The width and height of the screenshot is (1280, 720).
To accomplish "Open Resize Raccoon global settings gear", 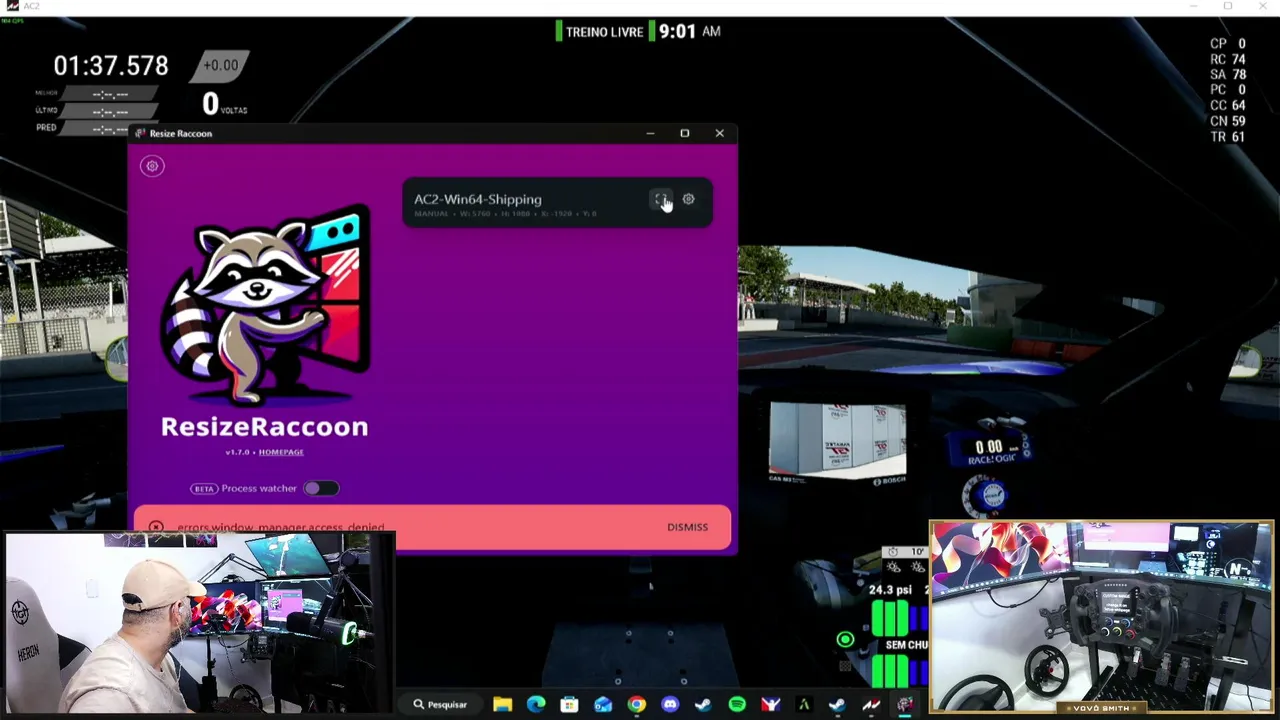I will click(x=152, y=166).
